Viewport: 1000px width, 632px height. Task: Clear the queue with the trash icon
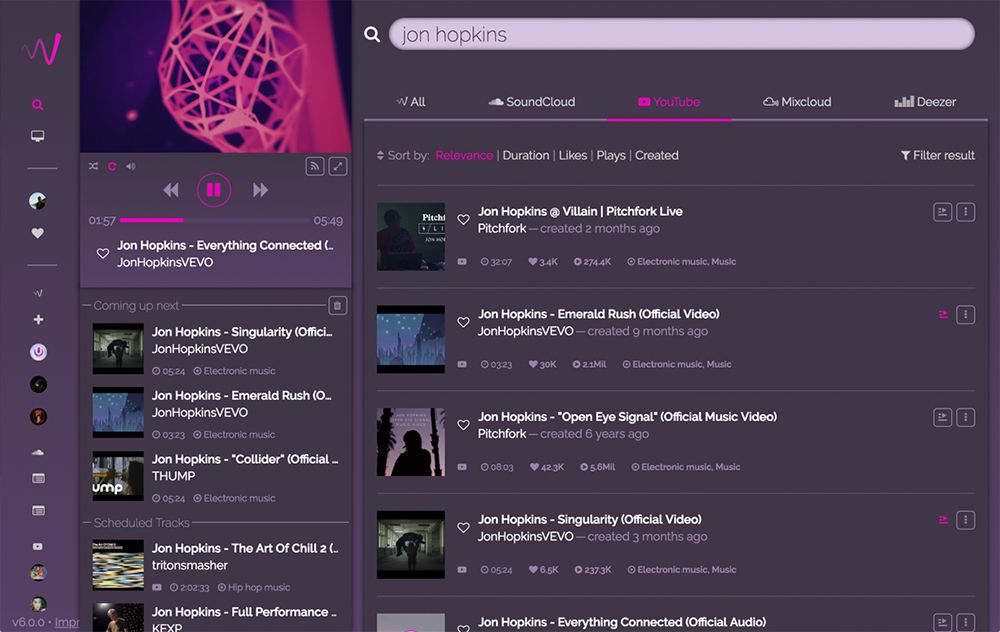pyautogui.click(x=338, y=305)
